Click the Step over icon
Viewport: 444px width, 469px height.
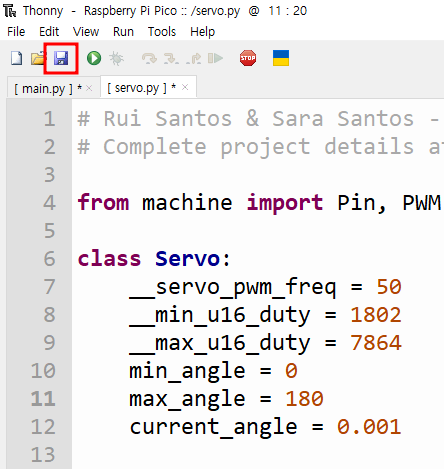149,59
